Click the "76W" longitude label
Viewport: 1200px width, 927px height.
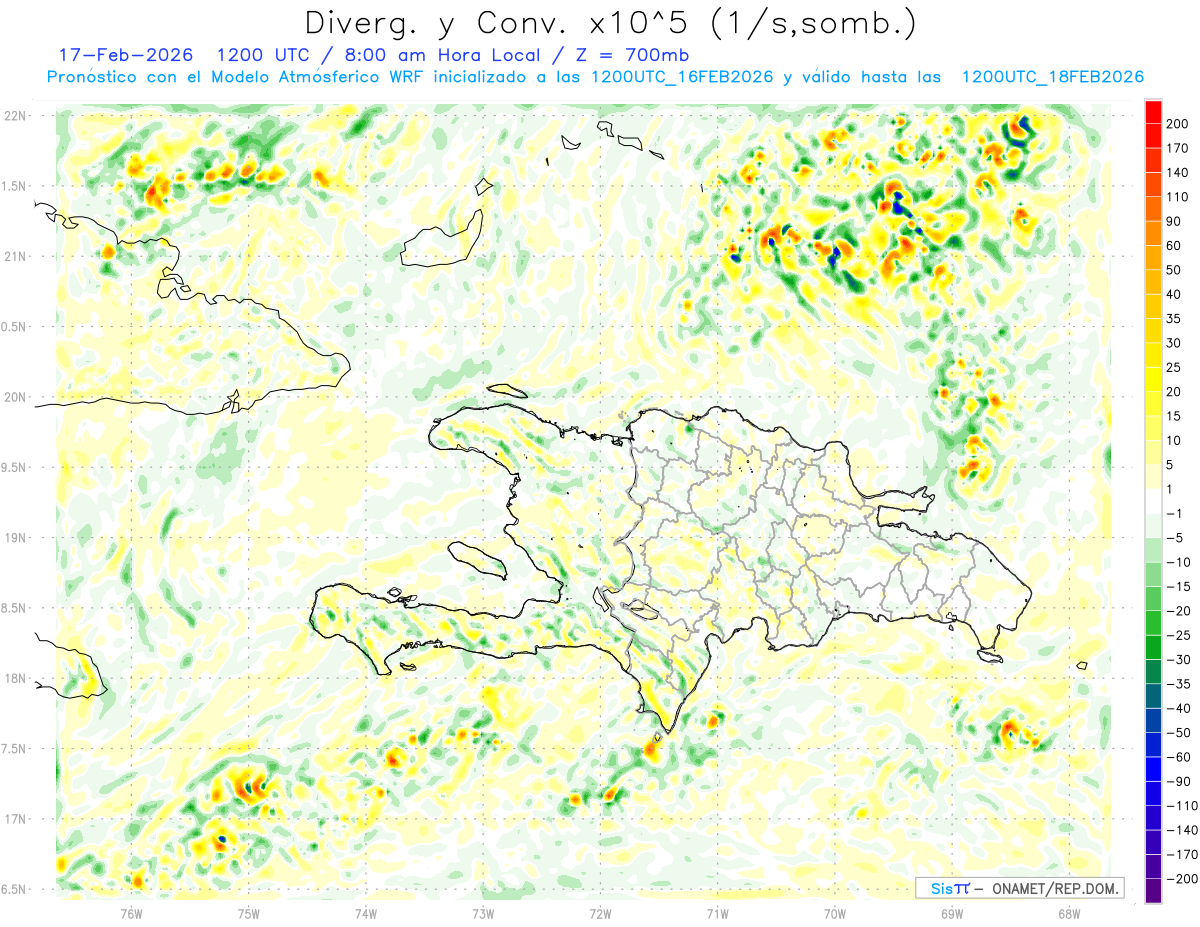131,914
